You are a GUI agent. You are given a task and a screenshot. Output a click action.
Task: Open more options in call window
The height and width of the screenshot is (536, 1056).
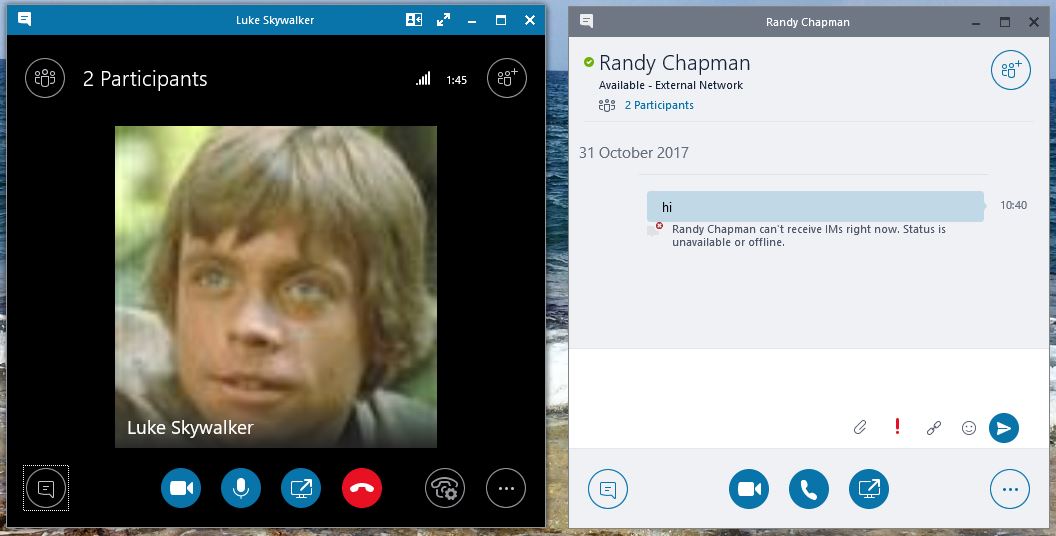[x=506, y=488]
